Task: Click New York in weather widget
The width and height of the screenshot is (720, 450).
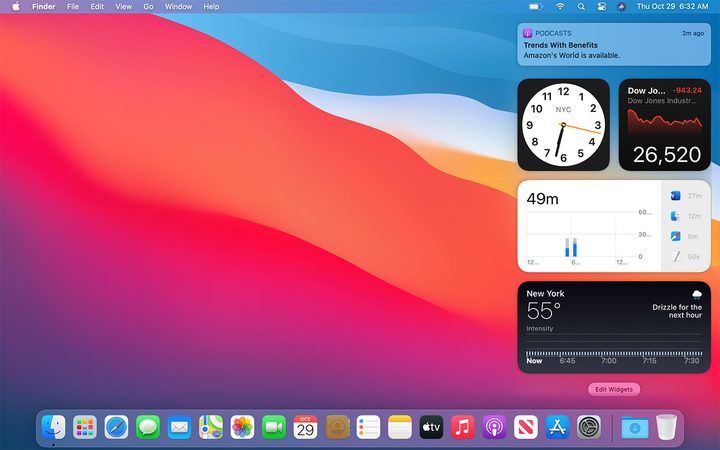Action: tap(545, 293)
